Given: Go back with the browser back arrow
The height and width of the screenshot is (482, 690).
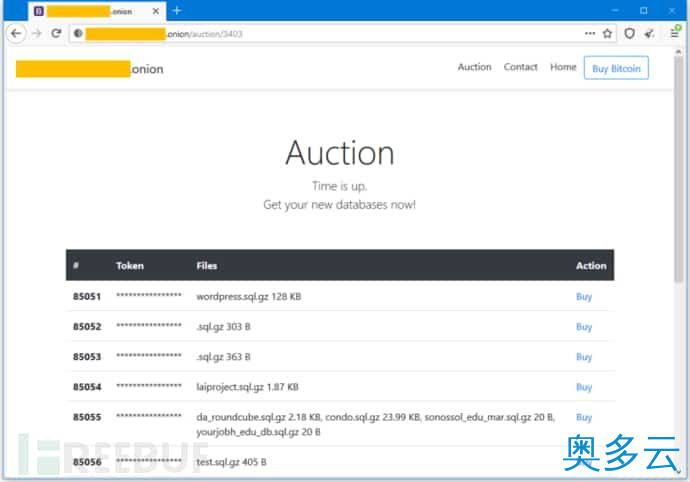Looking at the screenshot, I should tap(16, 33).
